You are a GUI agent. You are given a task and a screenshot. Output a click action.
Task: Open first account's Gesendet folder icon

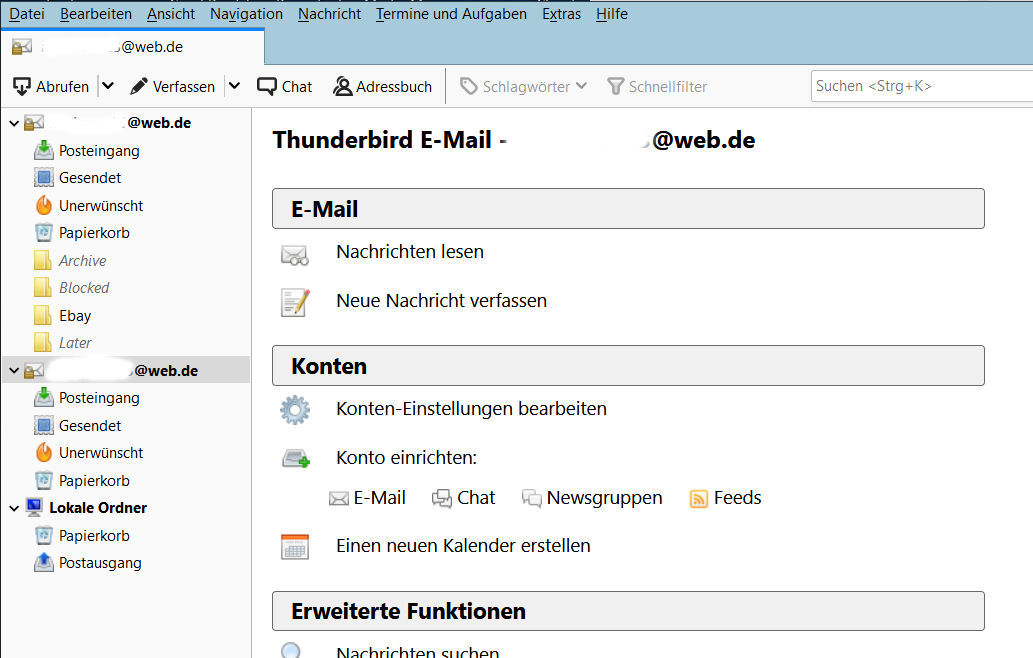pos(43,178)
